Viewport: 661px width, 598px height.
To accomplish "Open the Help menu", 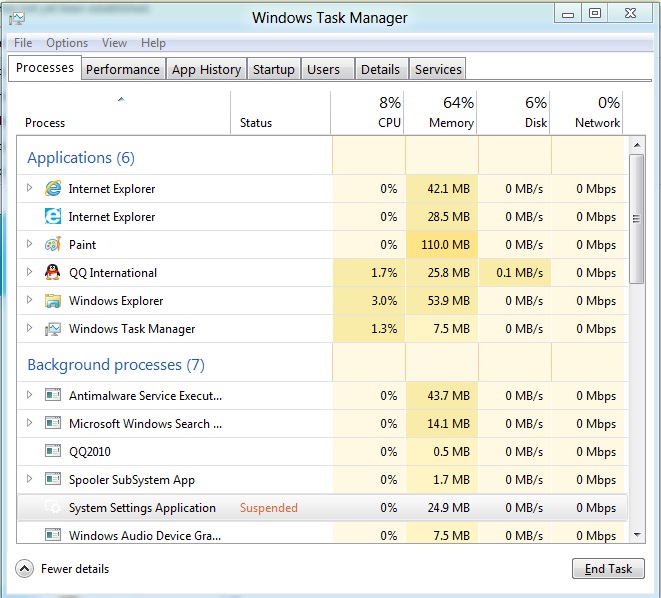I will click(x=153, y=43).
